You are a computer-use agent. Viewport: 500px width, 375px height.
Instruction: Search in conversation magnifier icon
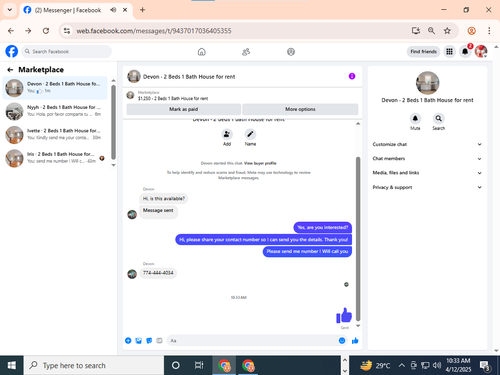439,118
